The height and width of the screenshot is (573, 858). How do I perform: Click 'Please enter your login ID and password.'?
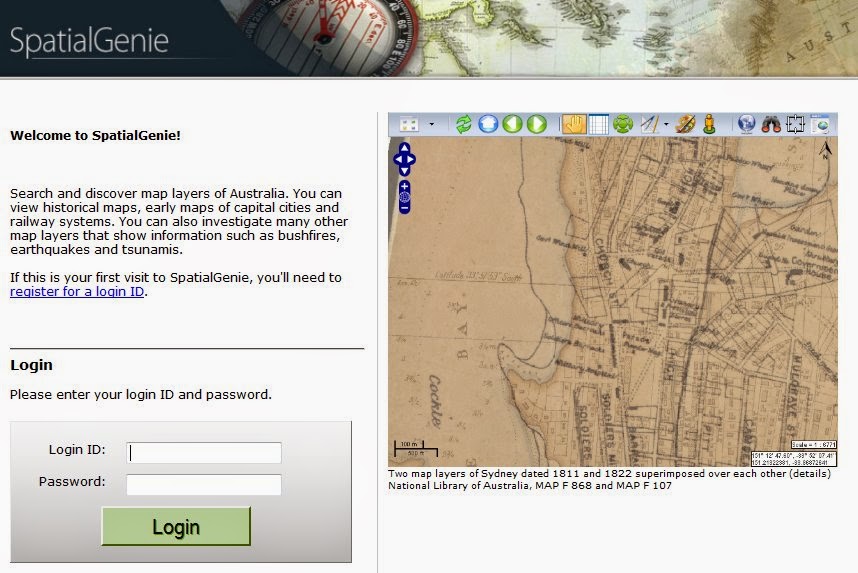click(x=141, y=395)
